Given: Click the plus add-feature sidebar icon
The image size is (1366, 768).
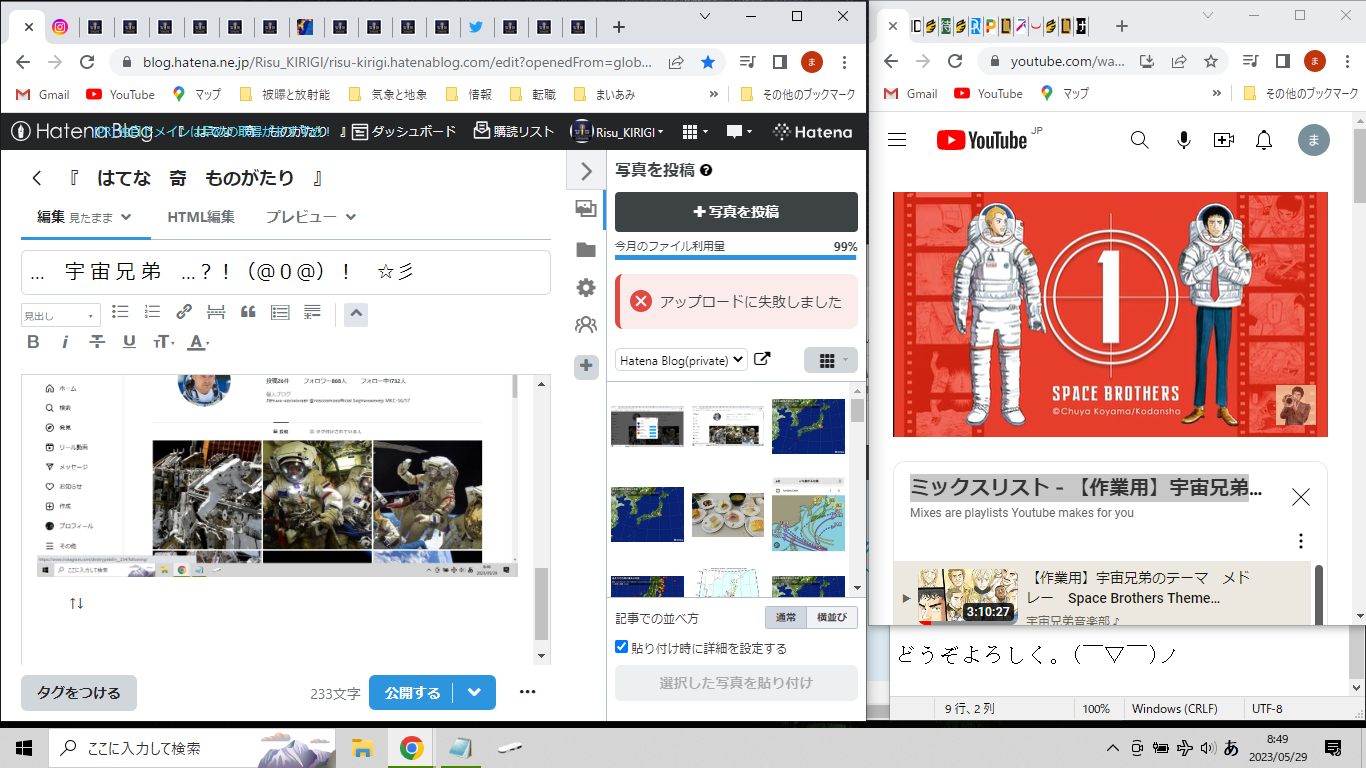Looking at the screenshot, I should click(x=586, y=366).
